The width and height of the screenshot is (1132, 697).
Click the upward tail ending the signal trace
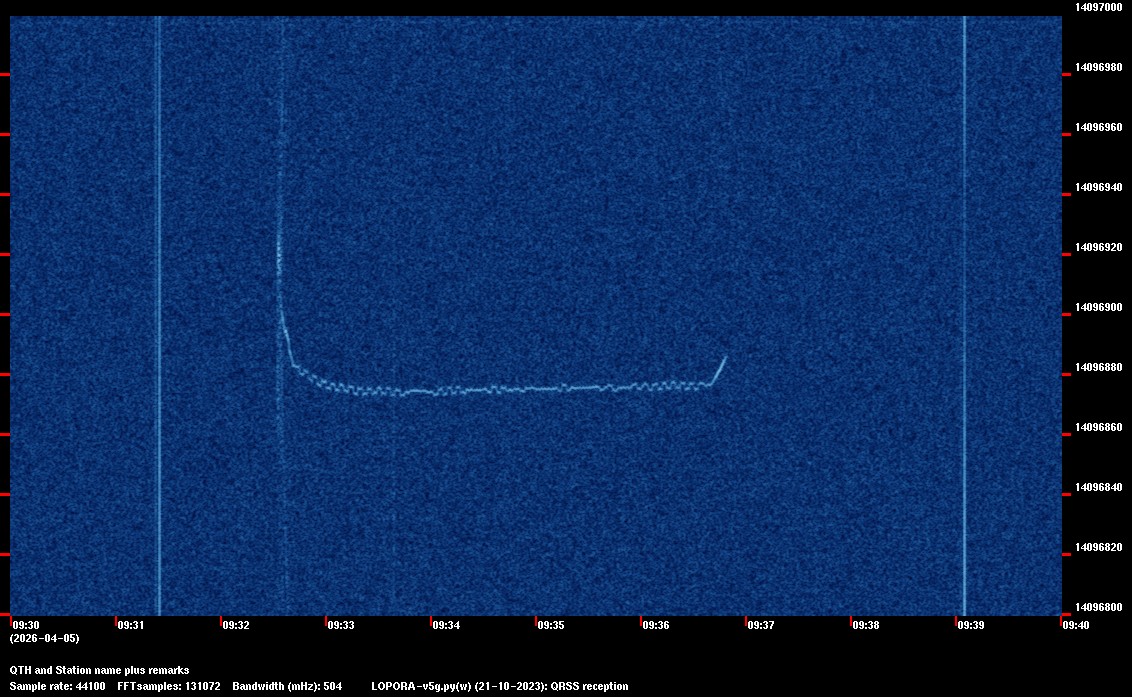coord(719,369)
